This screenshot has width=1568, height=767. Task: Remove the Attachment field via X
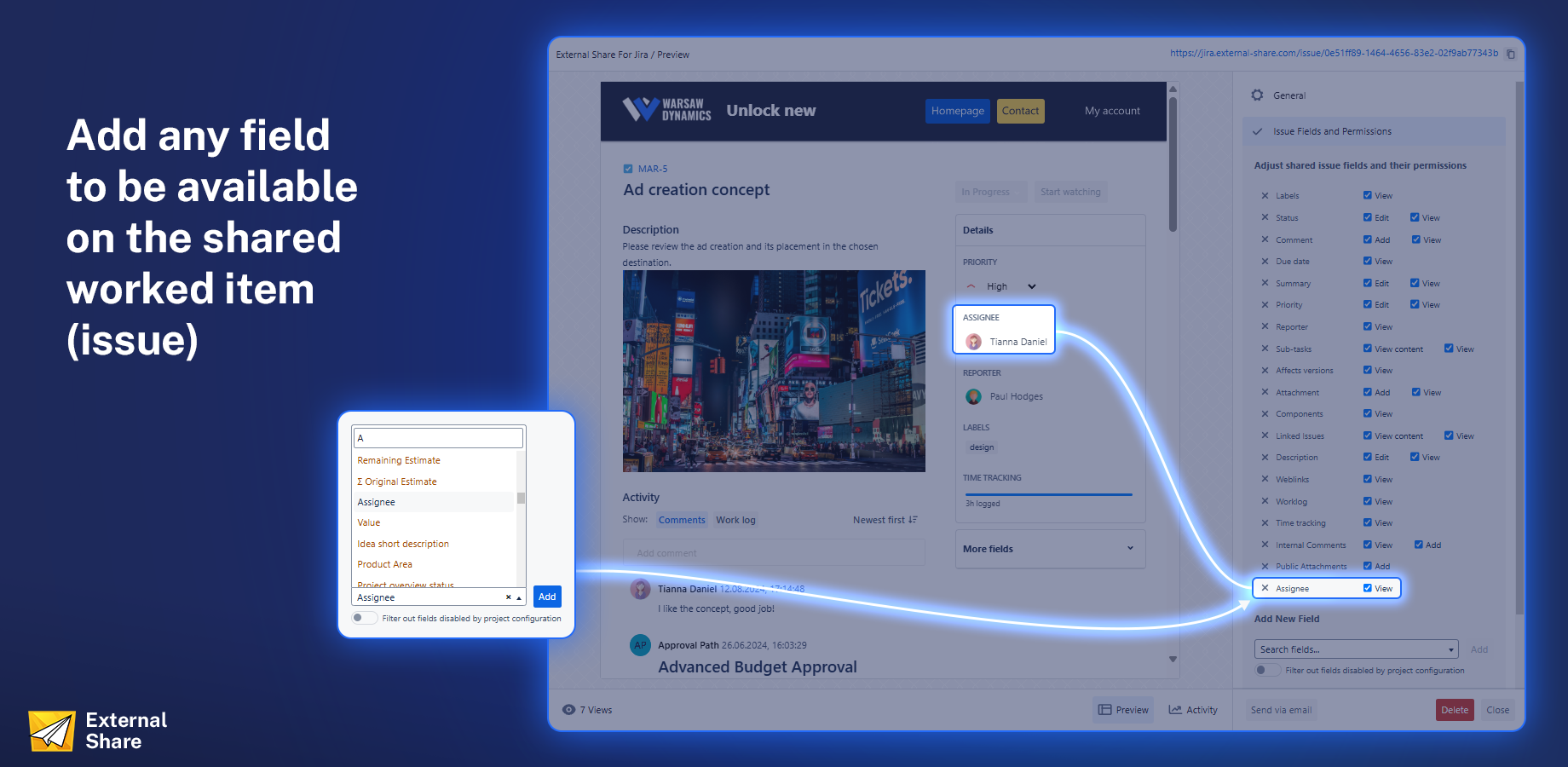tap(1265, 392)
